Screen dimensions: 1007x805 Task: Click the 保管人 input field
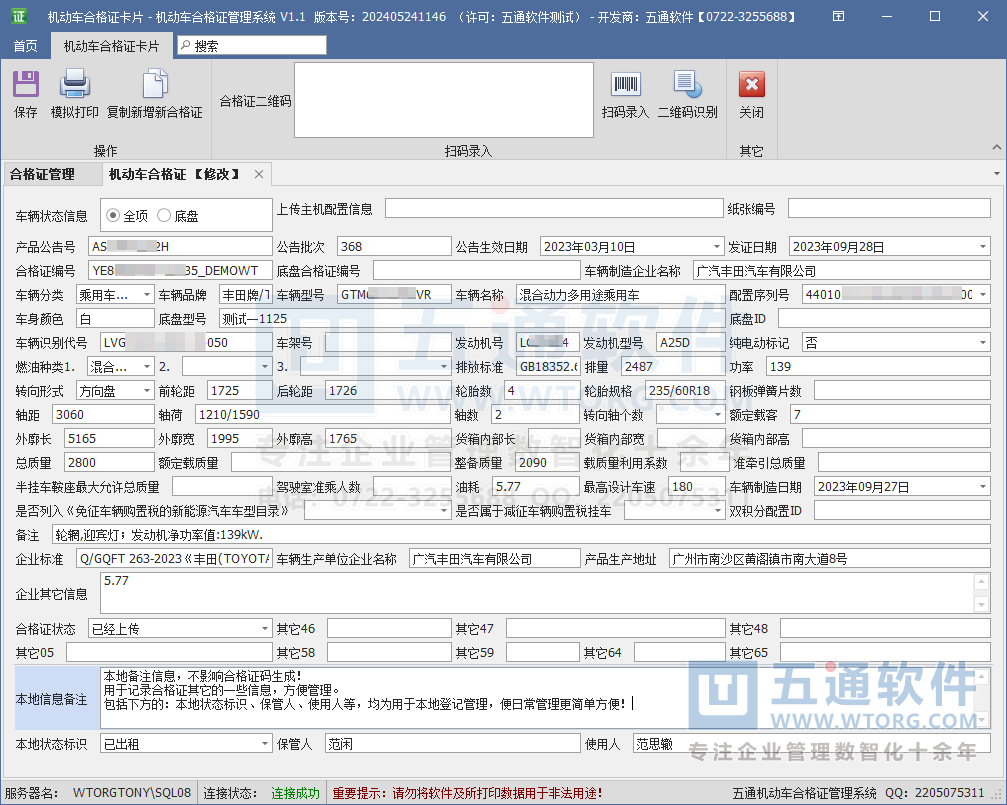point(452,744)
